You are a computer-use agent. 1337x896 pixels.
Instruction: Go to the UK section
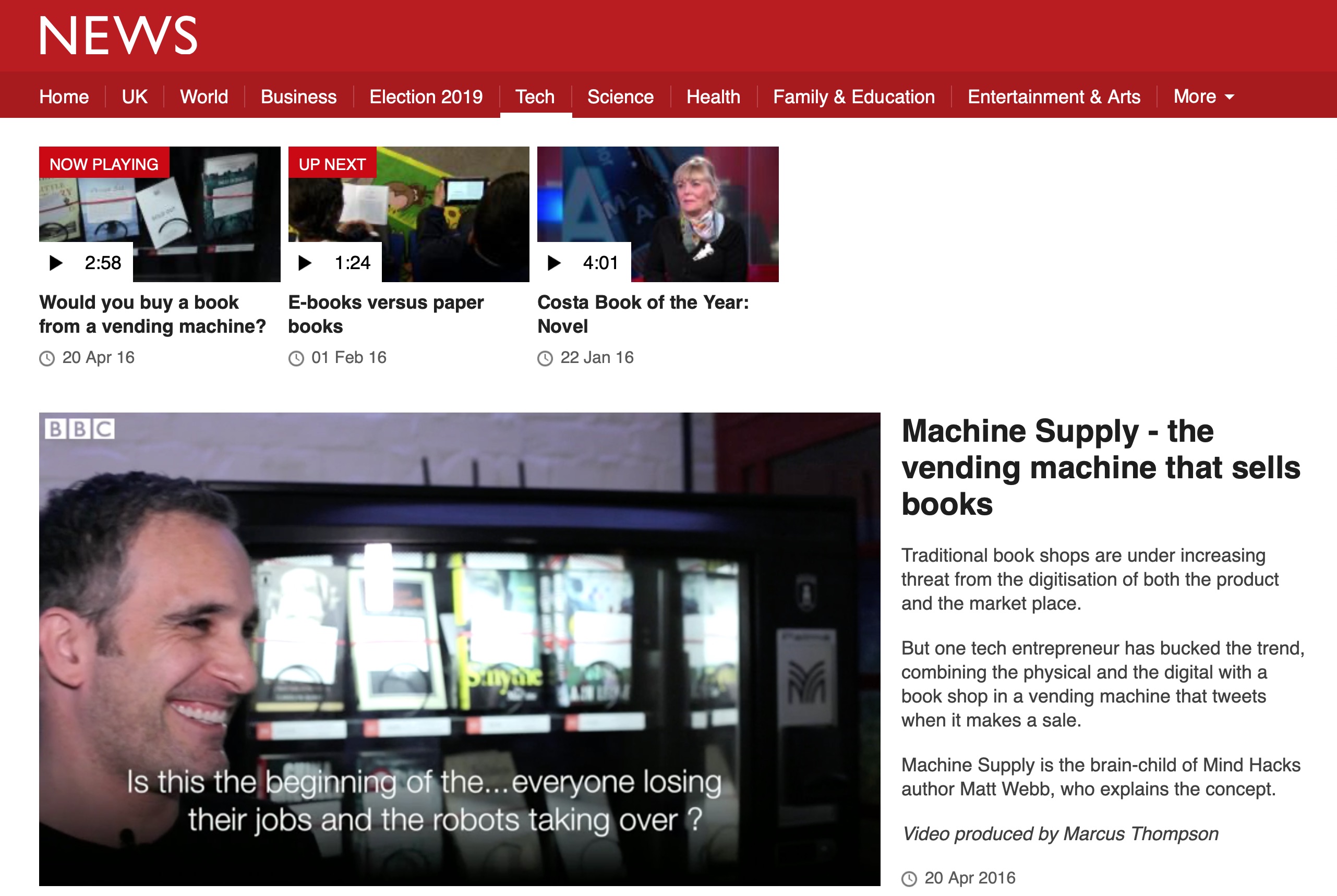[135, 96]
